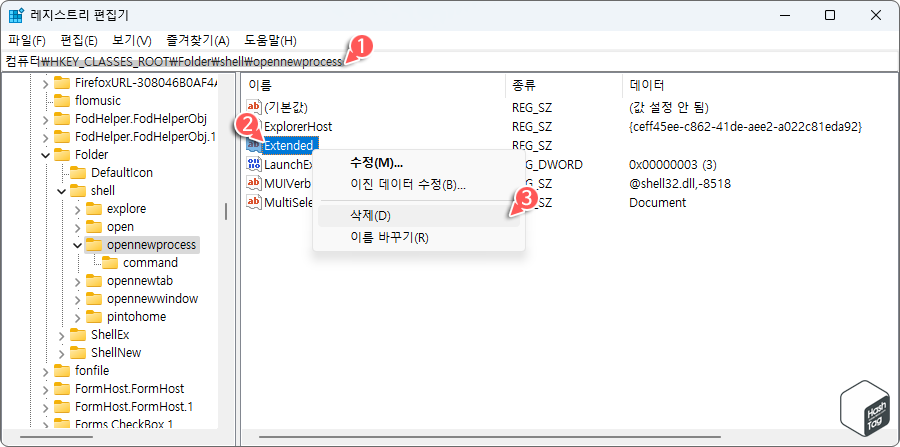This screenshot has width=900, height=447.
Task: Open the 보기(V) menu
Action: point(132,41)
